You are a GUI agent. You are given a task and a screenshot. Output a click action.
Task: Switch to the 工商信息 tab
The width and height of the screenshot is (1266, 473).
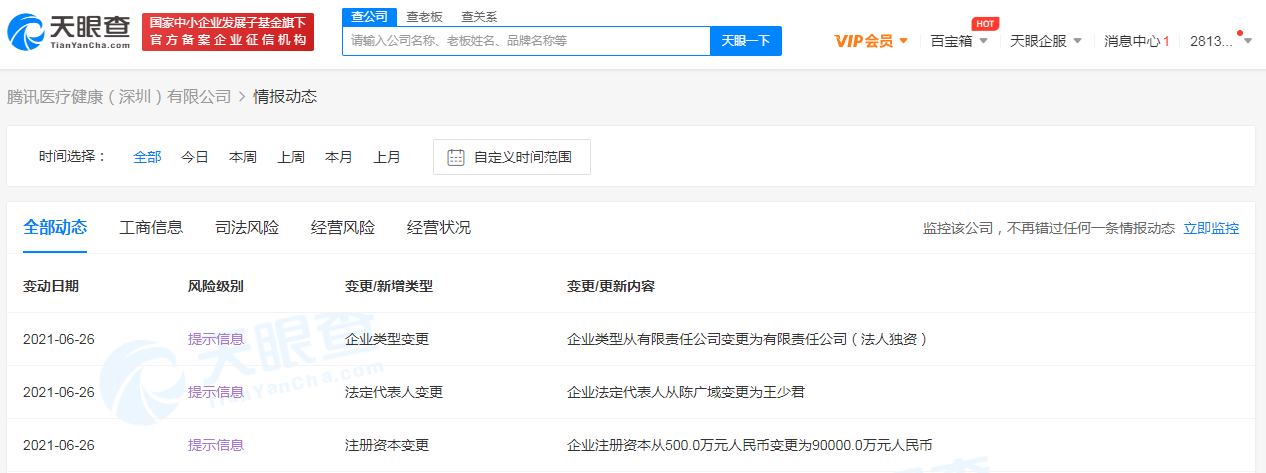click(151, 227)
